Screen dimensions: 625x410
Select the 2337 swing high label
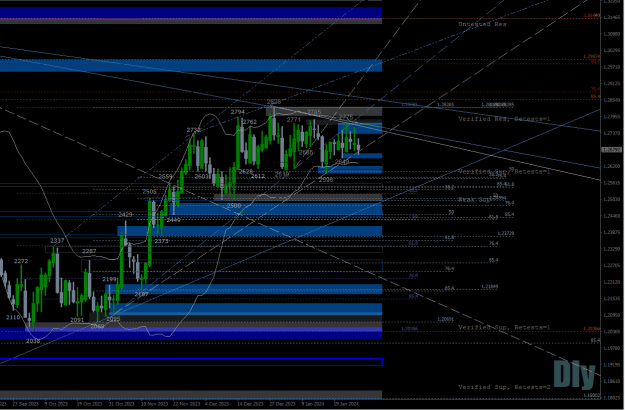[57, 241]
